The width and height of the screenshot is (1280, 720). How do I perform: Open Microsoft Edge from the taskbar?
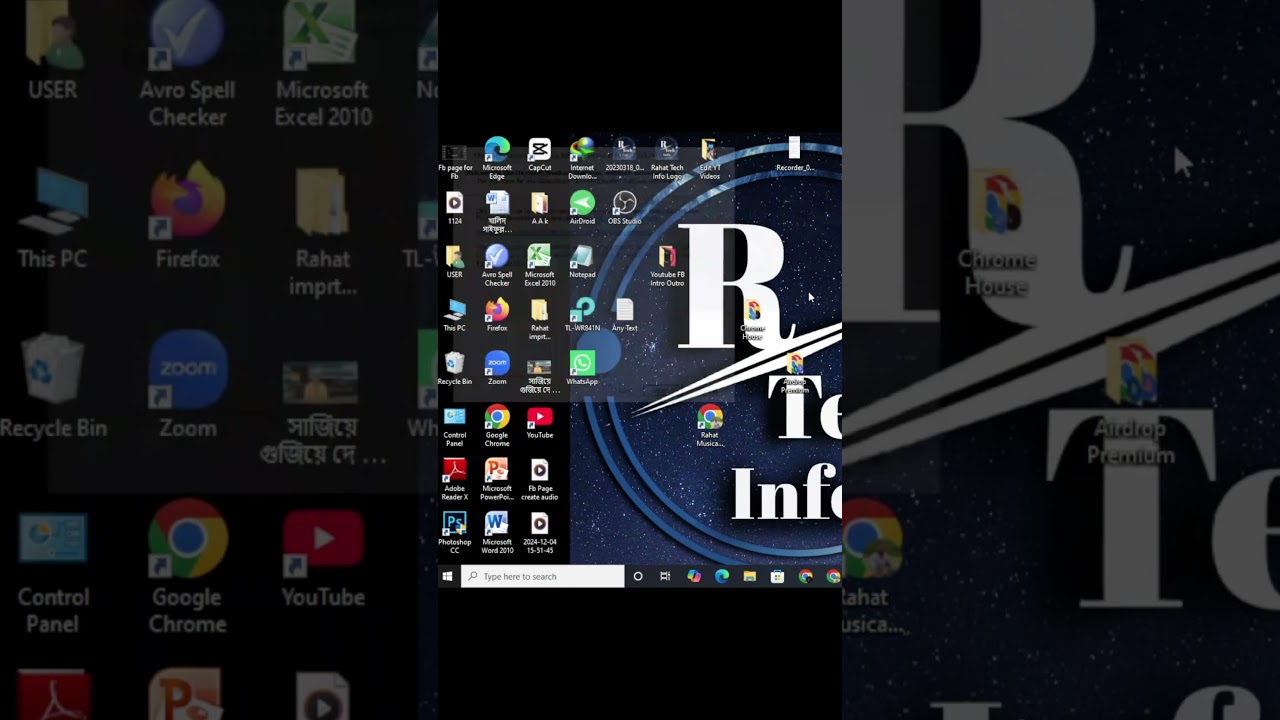(722, 576)
